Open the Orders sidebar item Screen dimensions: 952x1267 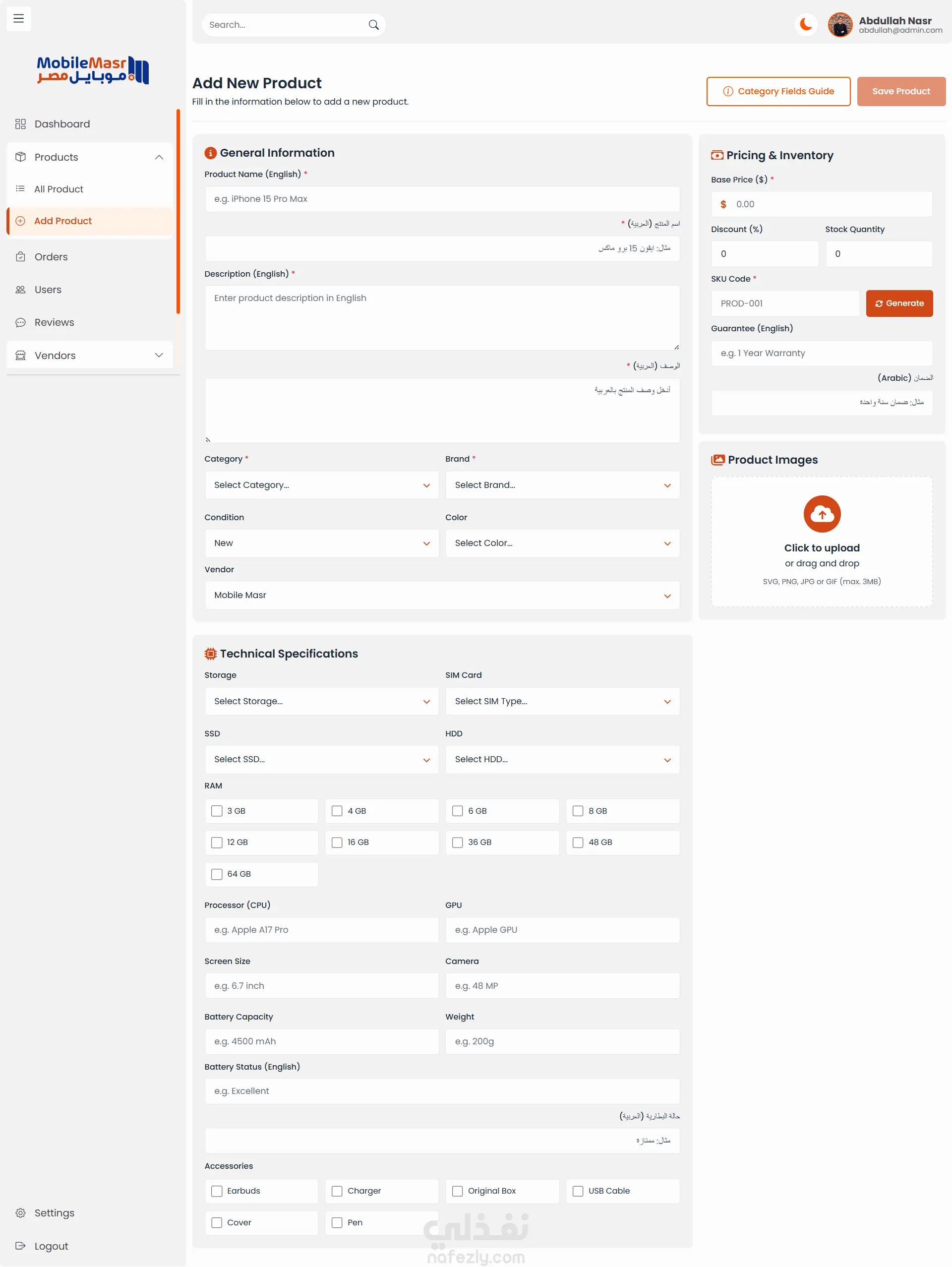click(x=51, y=256)
